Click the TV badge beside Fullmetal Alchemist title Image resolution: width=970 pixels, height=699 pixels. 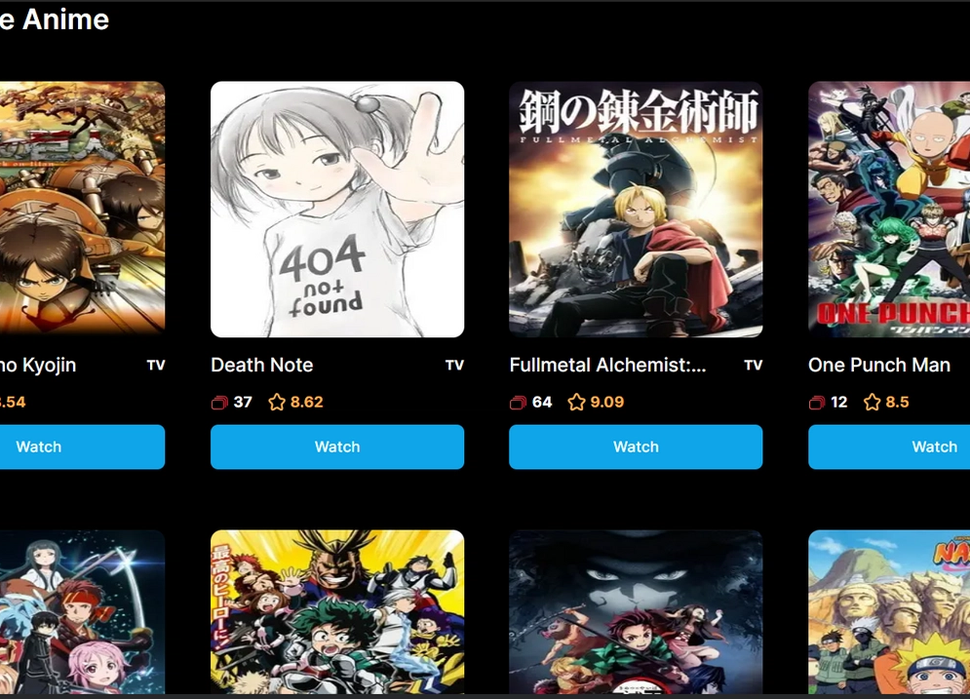click(753, 366)
